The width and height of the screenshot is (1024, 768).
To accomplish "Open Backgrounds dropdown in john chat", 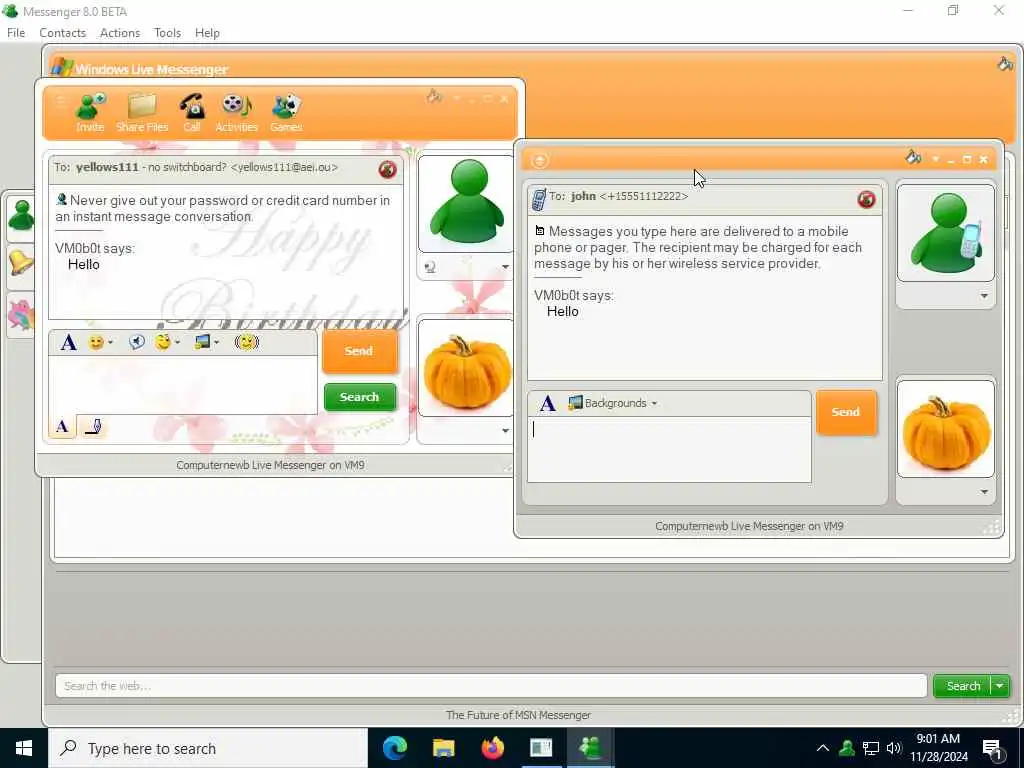I will (613, 403).
